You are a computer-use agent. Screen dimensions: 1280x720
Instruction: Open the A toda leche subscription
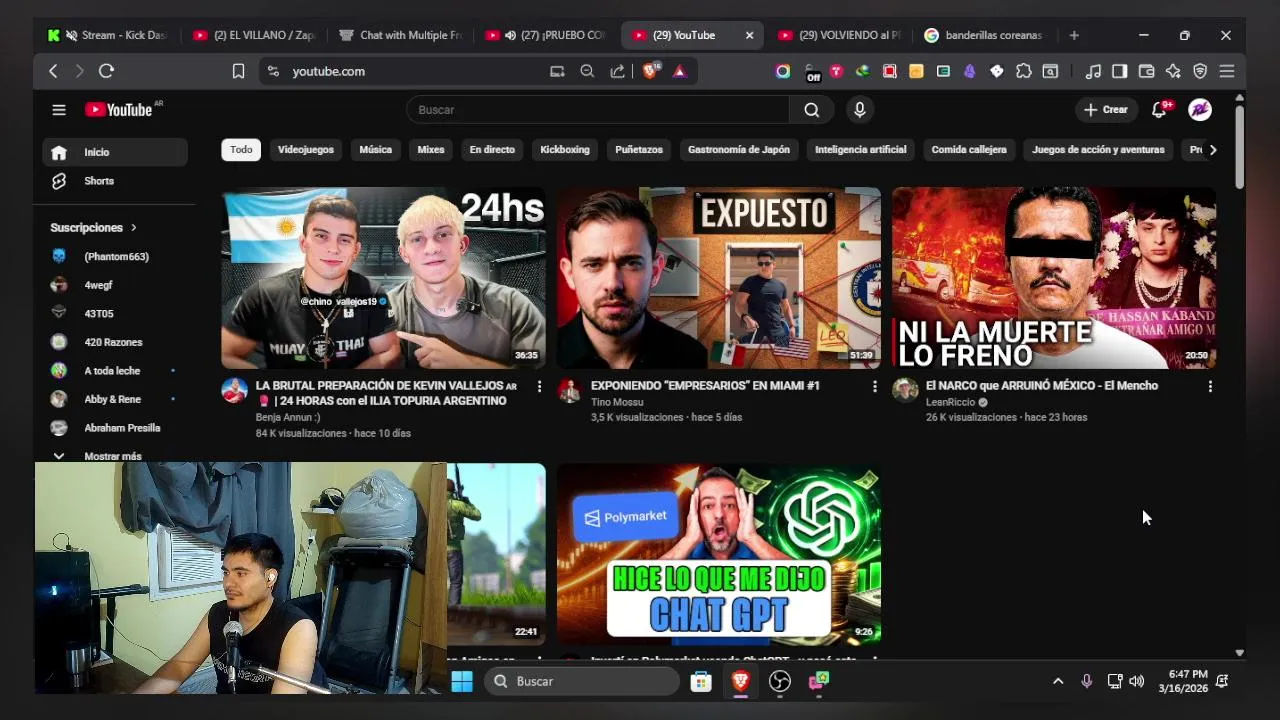click(x=115, y=371)
